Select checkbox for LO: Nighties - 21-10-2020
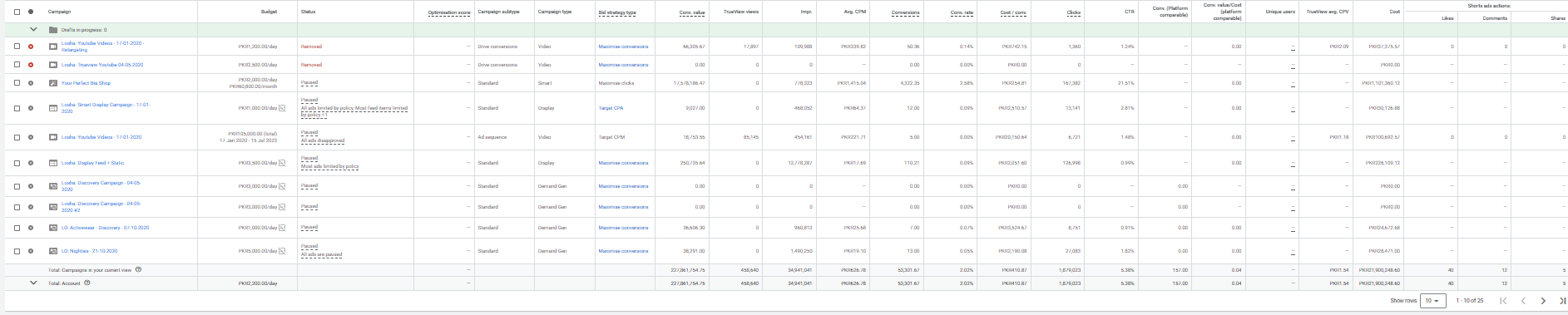Screen dimensions: 1568x315 (17, 251)
